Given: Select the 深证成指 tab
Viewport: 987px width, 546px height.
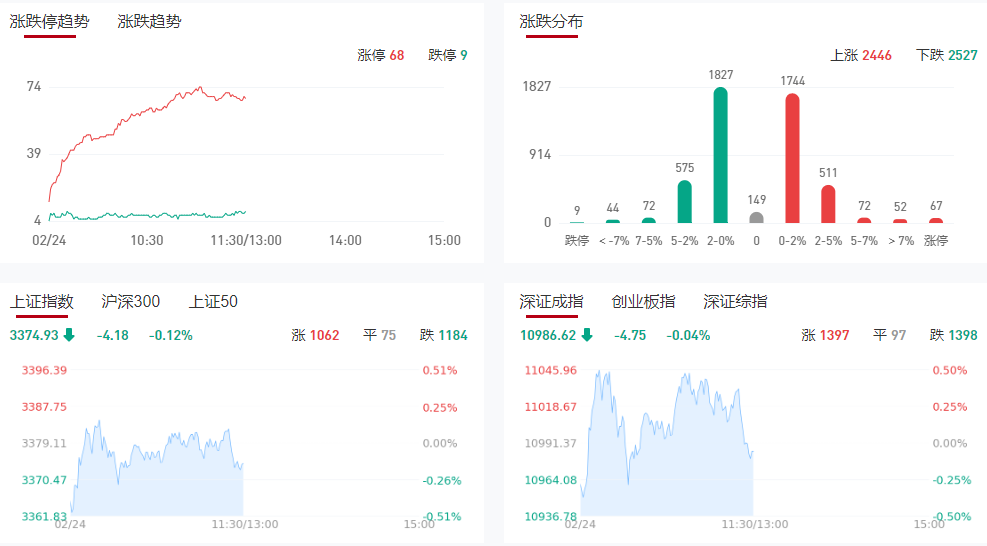Looking at the screenshot, I should click(x=551, y=302).
